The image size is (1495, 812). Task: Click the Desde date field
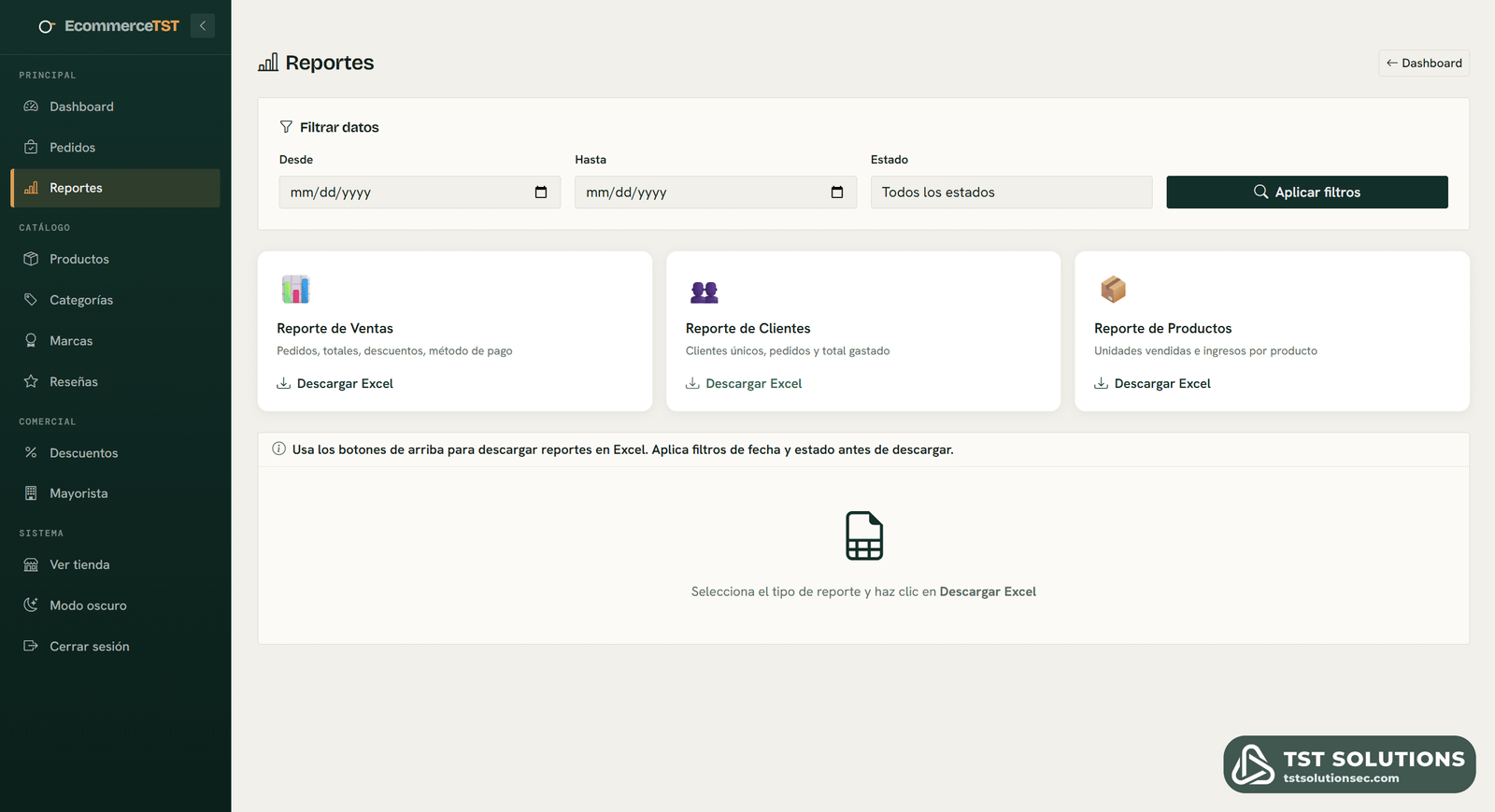(x=420, y=192)
